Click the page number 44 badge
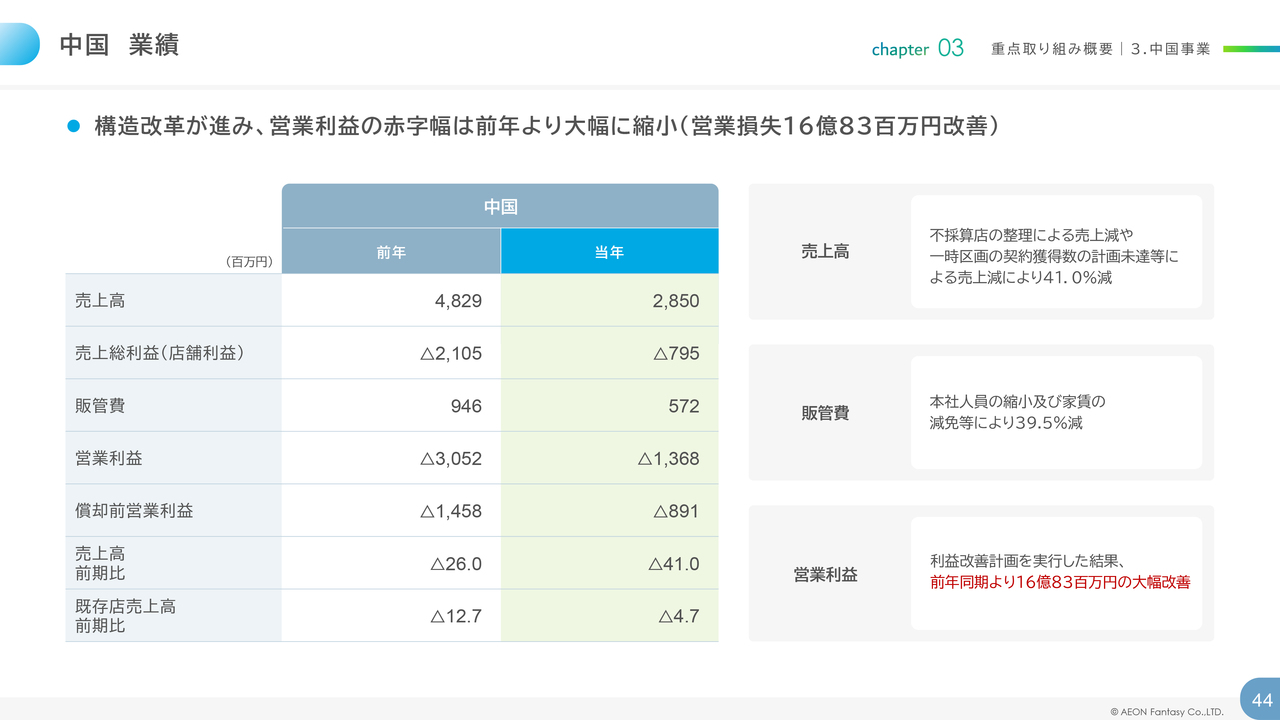This screenshot has width=1280, height=720. pyautogui.click(x=1261, y=699)
